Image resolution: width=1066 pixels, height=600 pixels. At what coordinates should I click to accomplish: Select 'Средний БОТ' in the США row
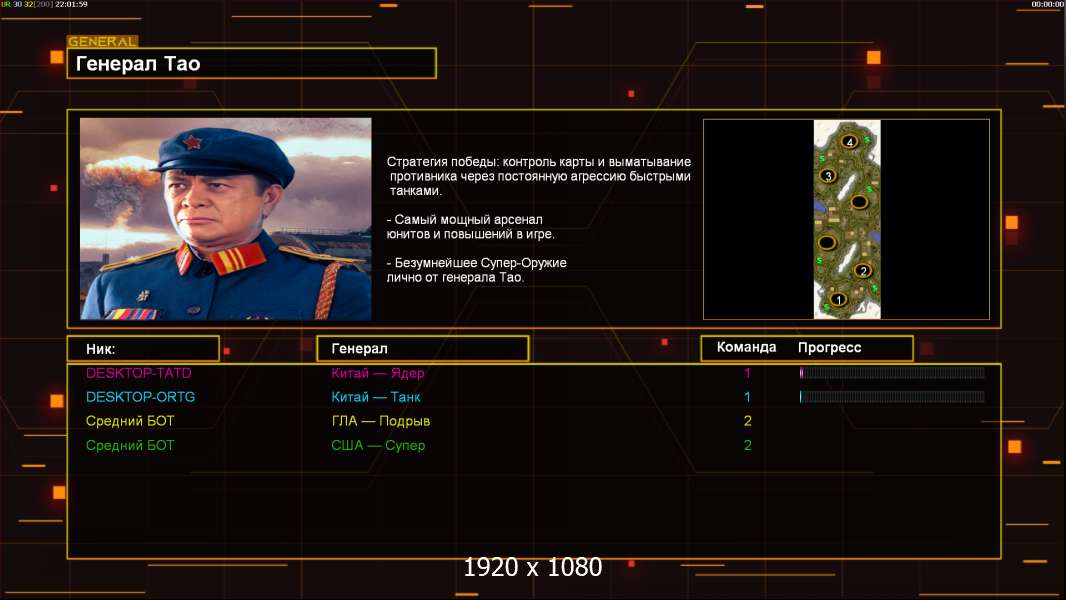click(x=130, y=446)
